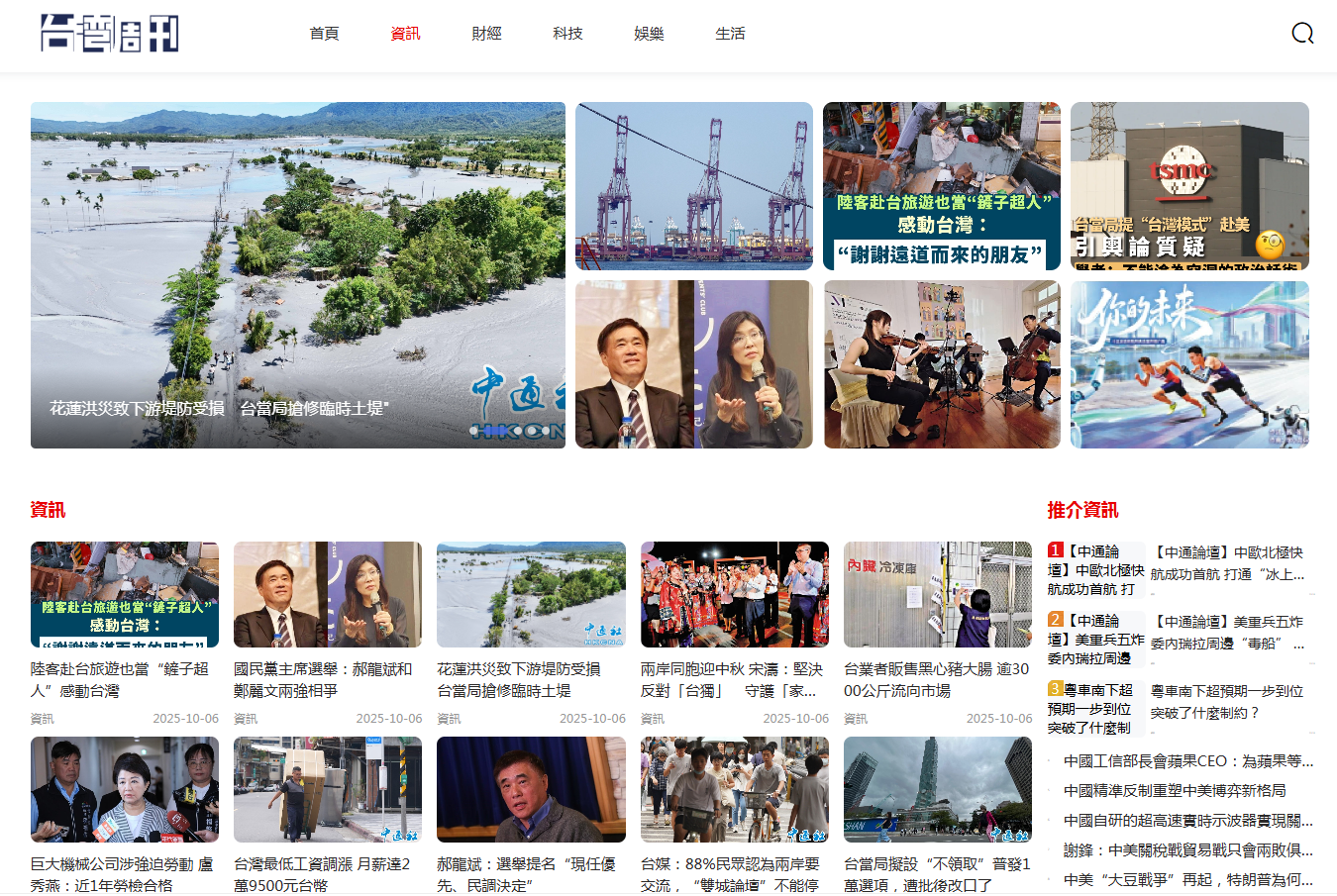Switch to the 生活 section
Screen dimensions: 1337x896
tap(730, 34)
